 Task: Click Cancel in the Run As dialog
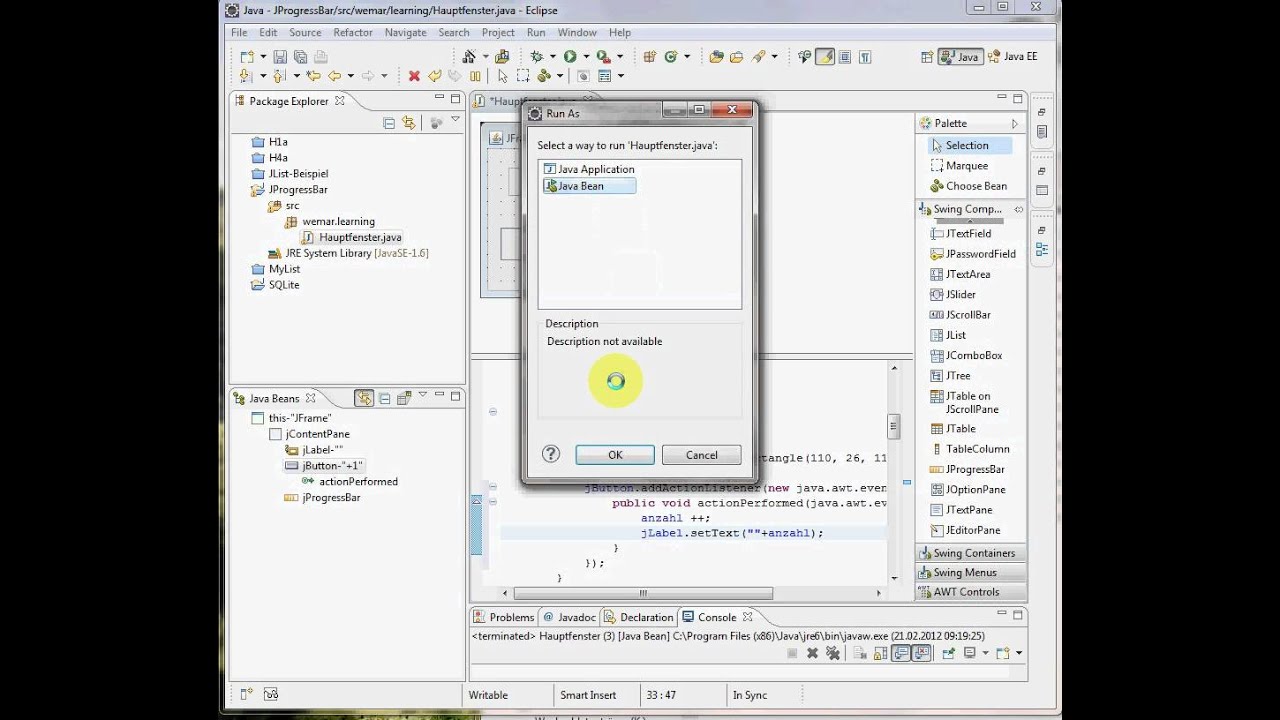click(x=701, y=455)
